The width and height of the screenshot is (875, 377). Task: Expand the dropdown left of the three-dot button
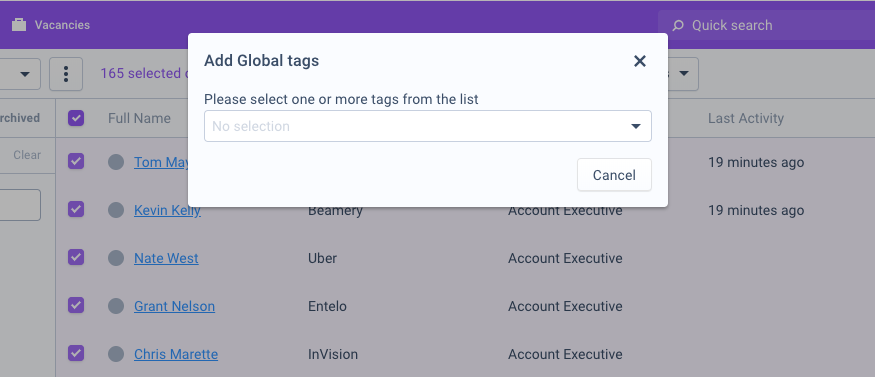tap(20, 74)
